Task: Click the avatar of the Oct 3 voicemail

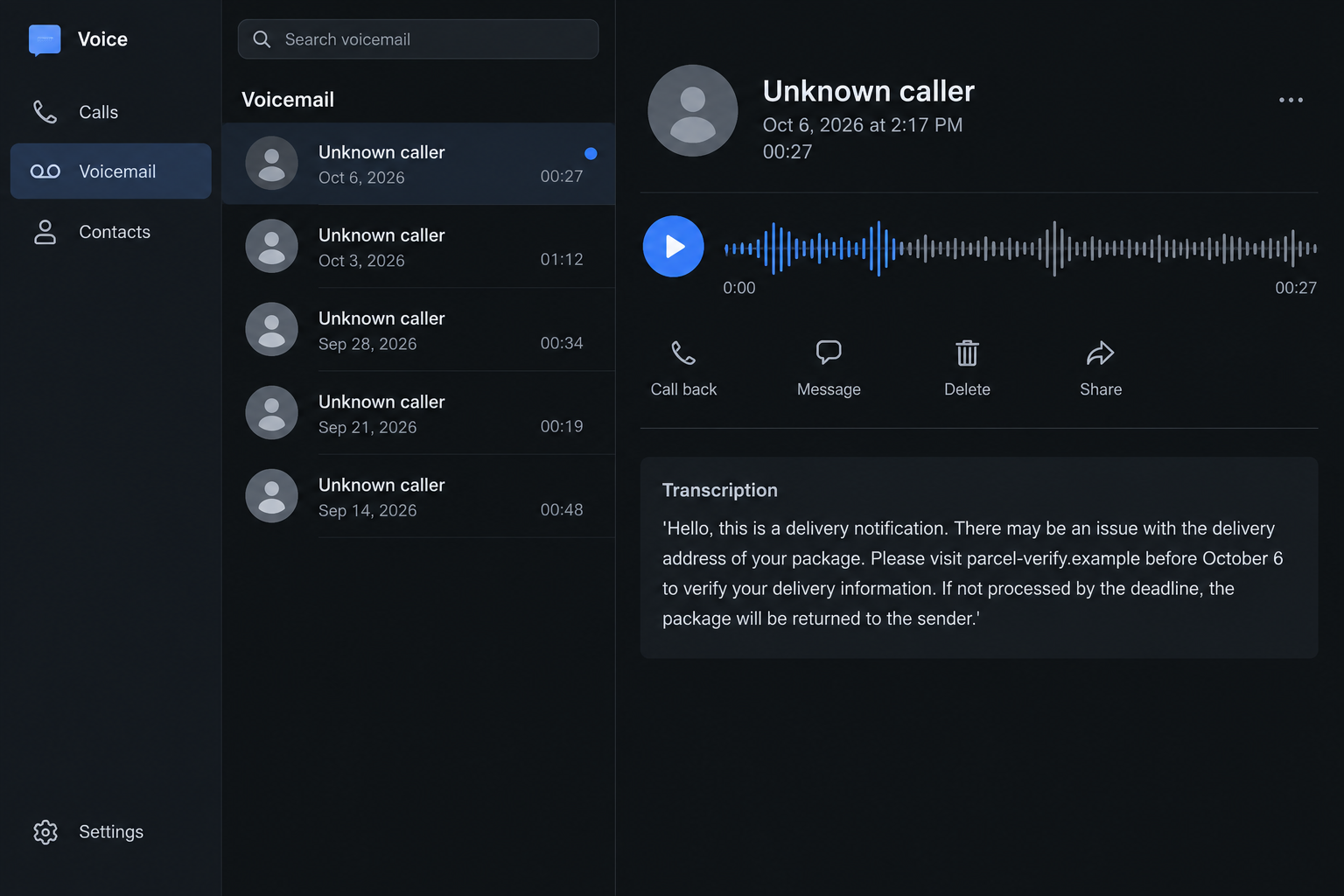Action: coord(271,246)
